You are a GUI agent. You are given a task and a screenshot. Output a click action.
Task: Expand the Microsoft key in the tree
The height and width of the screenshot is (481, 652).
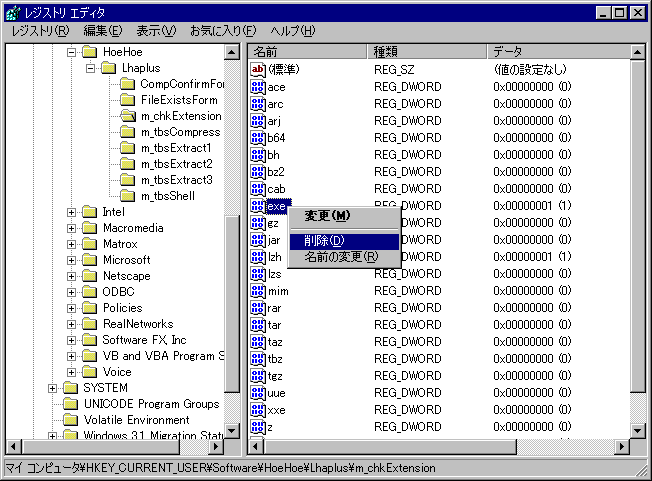(x=72, y=260)
